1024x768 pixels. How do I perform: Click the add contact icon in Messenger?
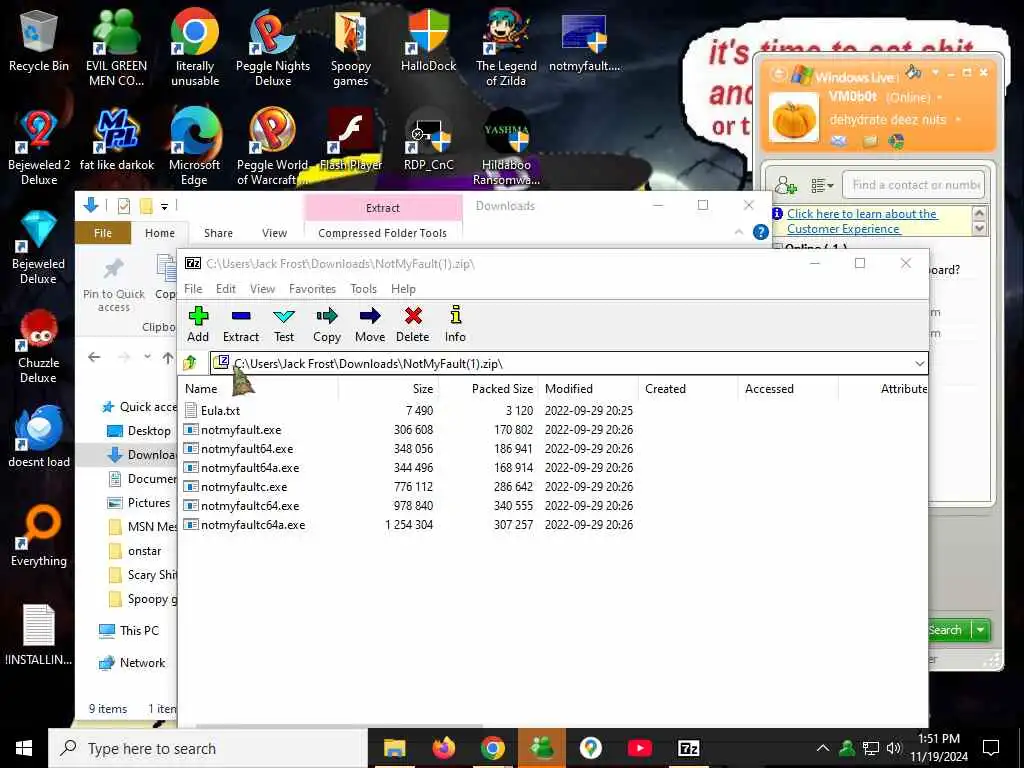pos(786,186)
